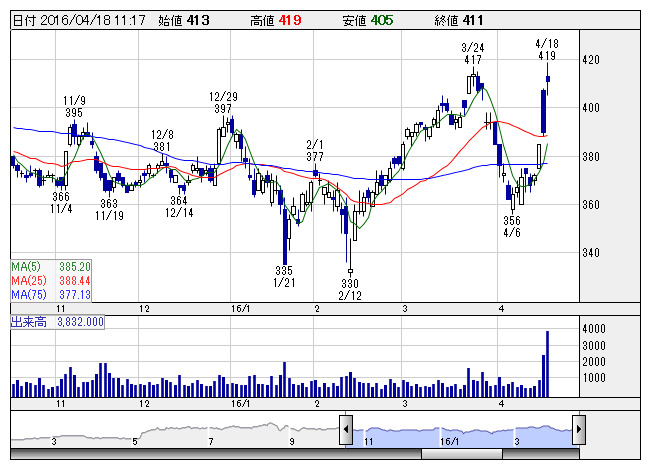Click the 2/12 low label showing 330

coord(350,289)
